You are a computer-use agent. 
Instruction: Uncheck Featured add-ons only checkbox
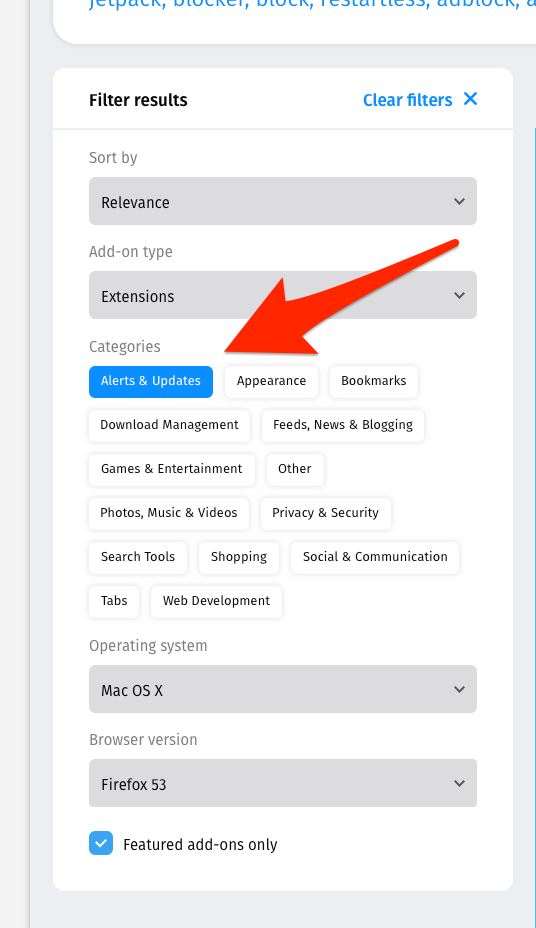[101, 843]
